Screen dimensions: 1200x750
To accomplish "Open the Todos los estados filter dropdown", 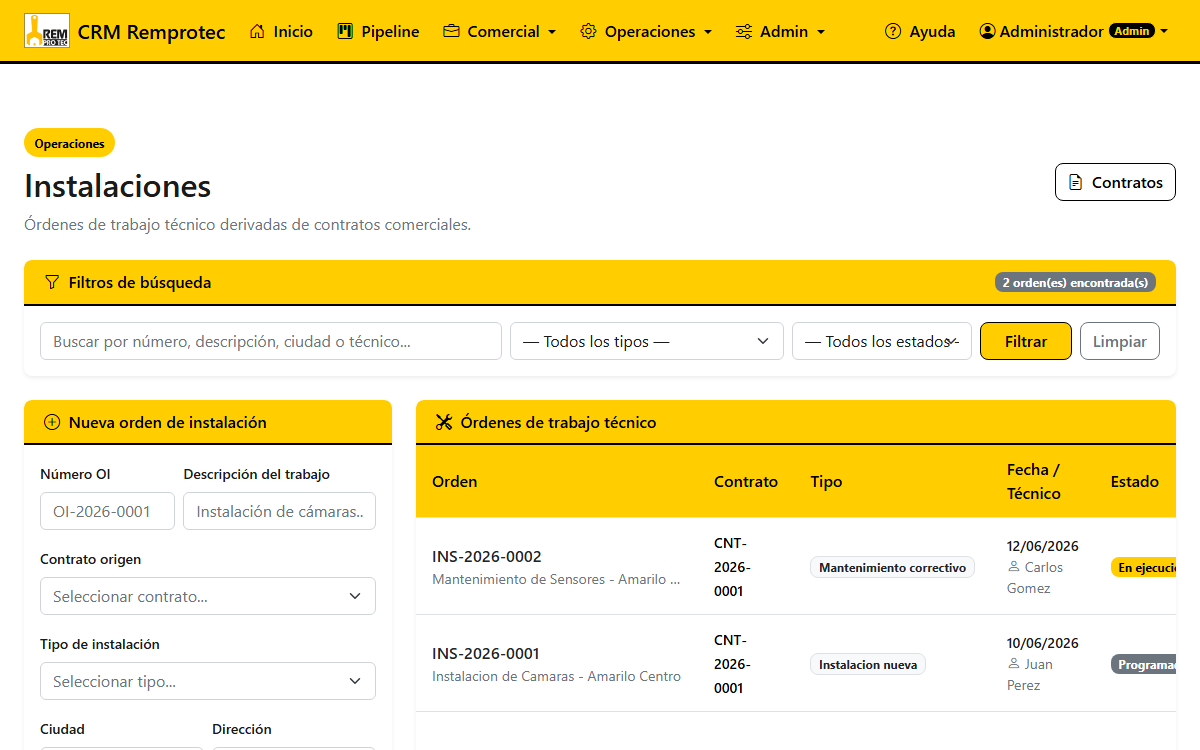I will (882, 341).
